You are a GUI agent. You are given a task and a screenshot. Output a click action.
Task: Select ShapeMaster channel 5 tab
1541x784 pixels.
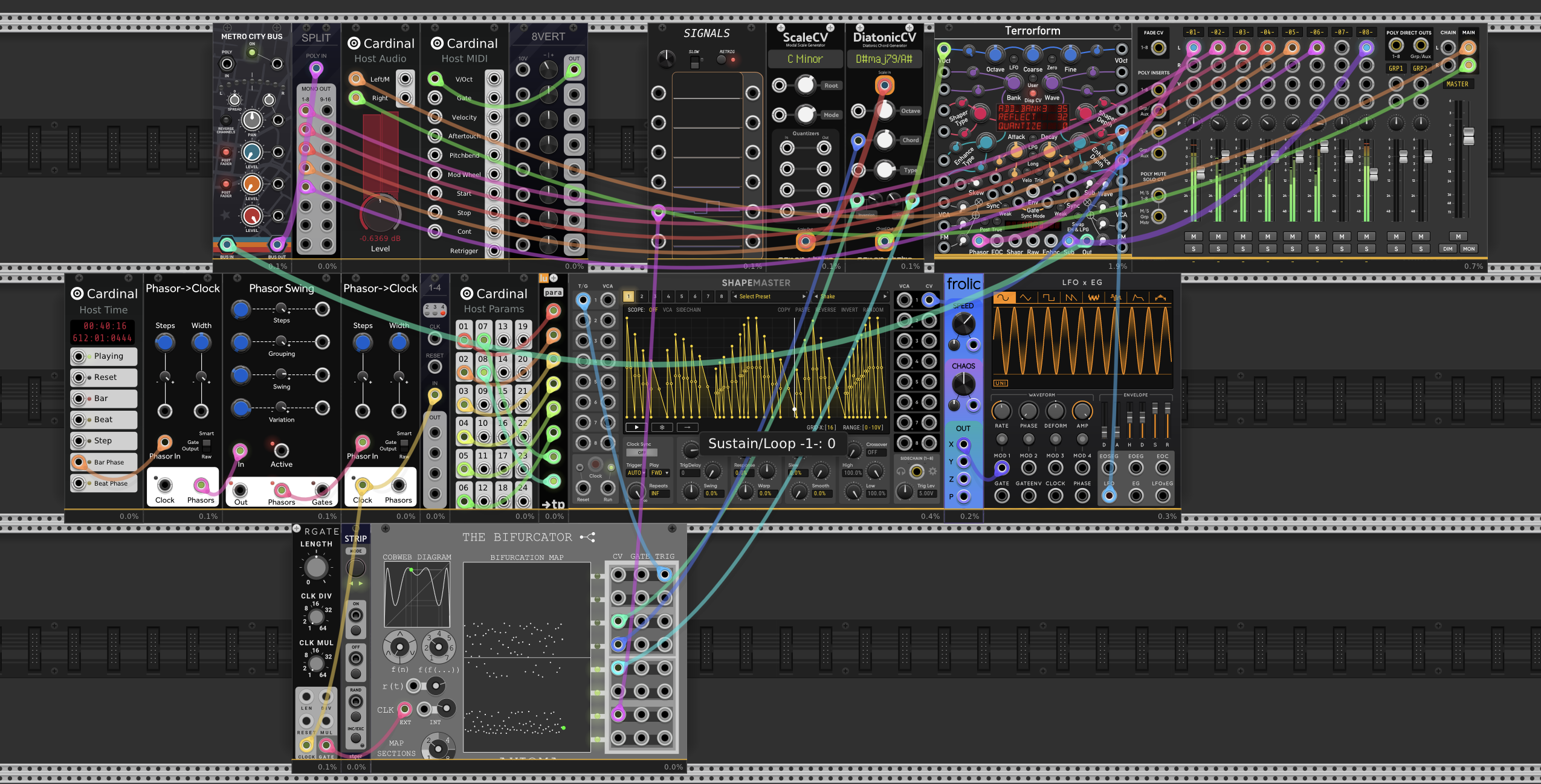click(x=682, y=297)
